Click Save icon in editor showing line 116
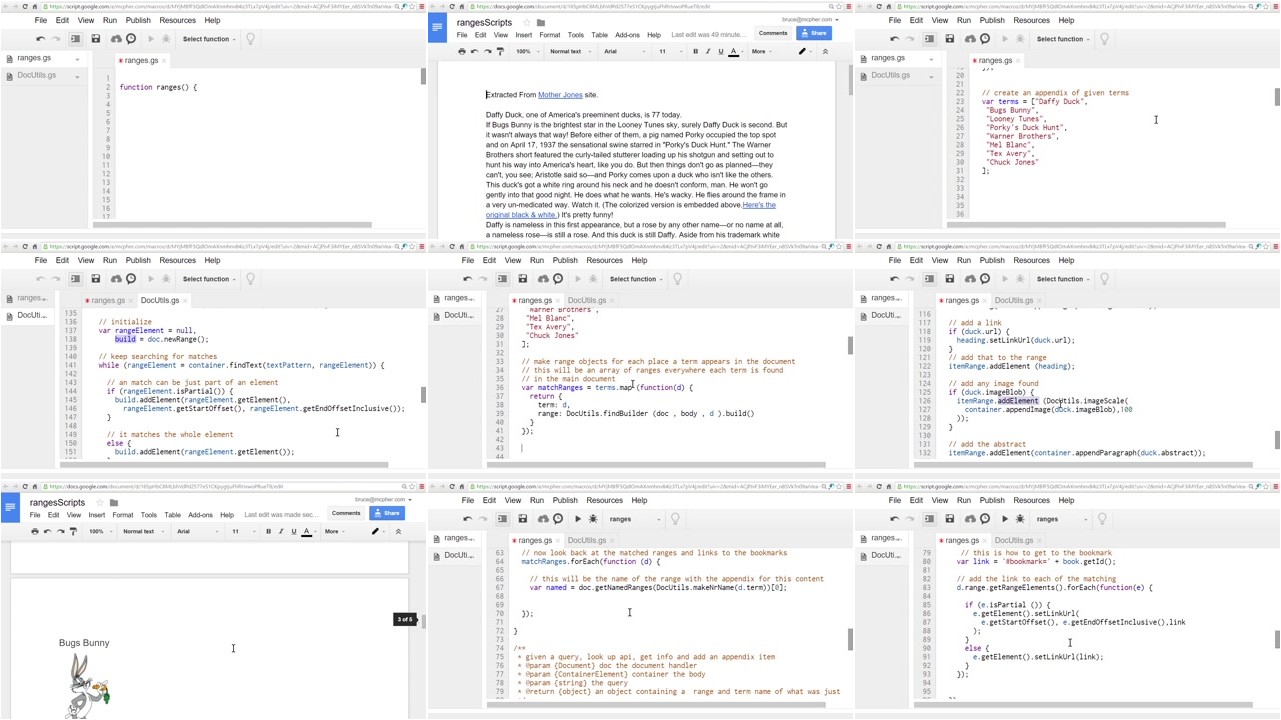 point(950,279)
